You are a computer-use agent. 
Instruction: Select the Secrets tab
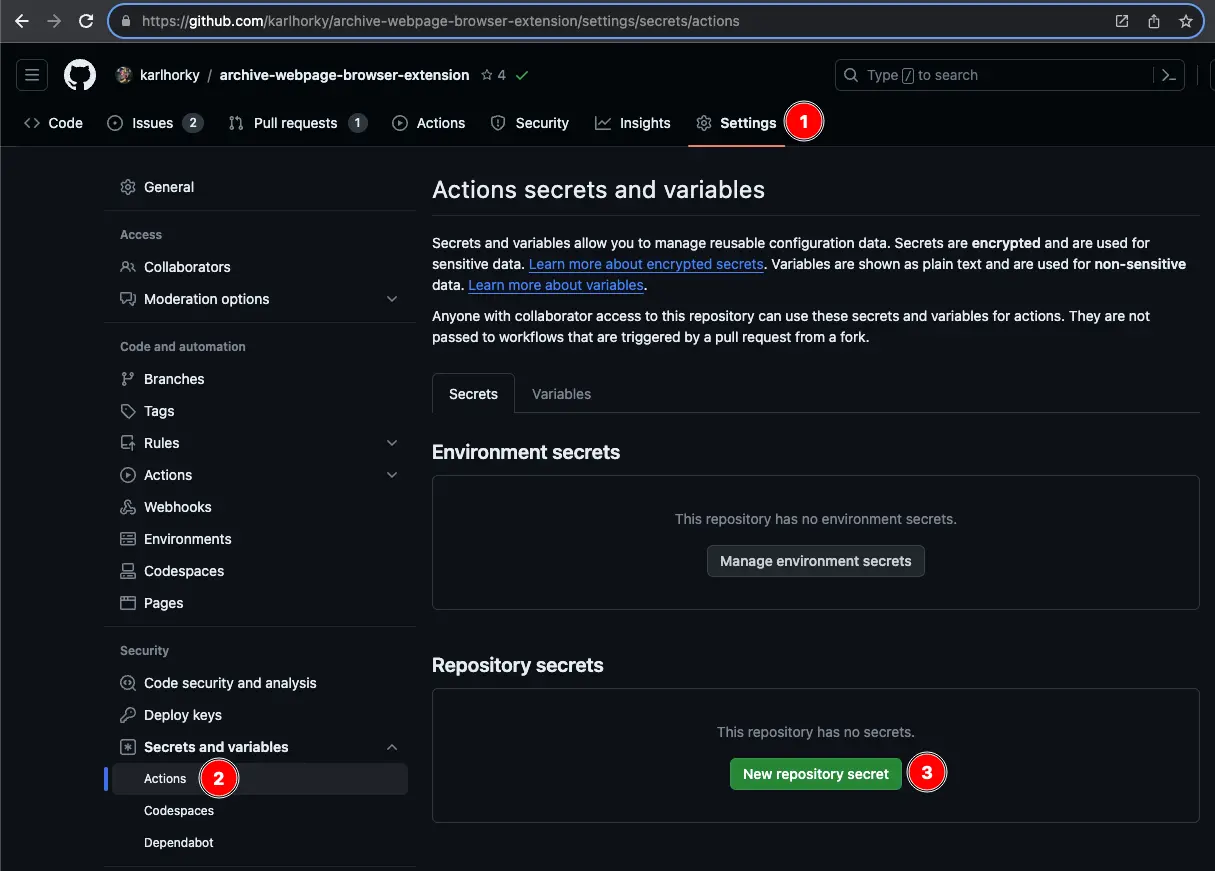tap(473, 394)
